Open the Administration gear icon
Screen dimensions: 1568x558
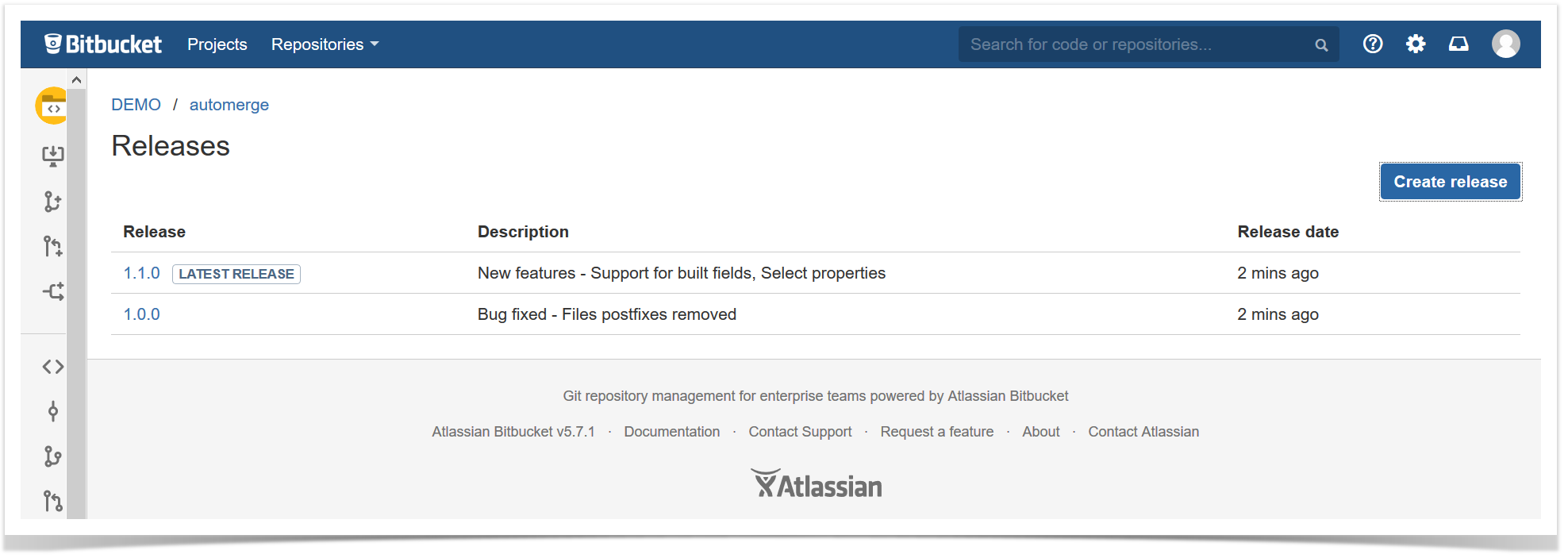click(x=1416, y=44)
